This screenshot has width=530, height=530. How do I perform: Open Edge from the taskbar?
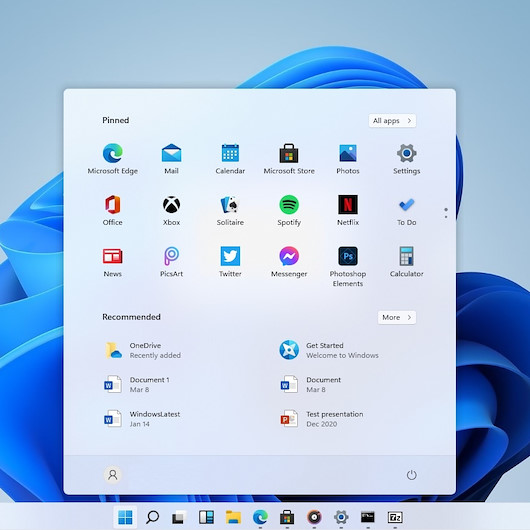[260, 517]
